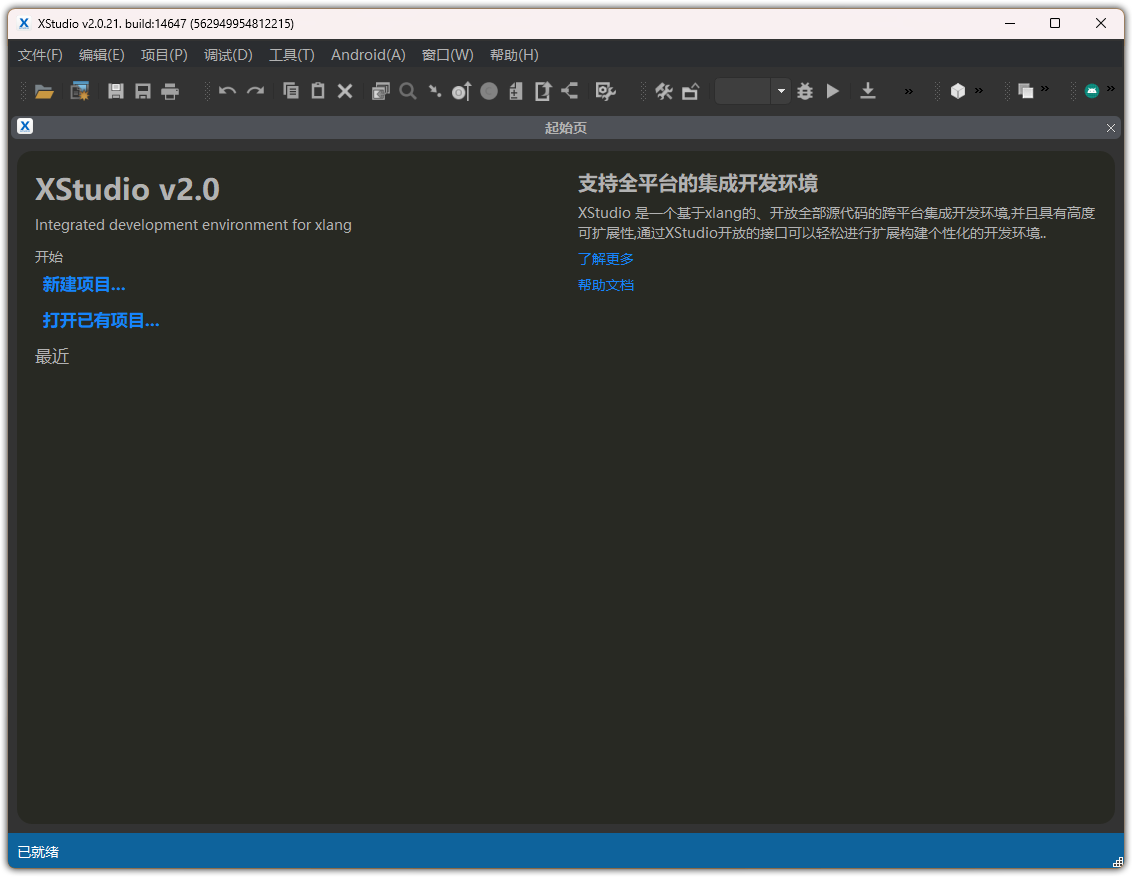Click the first floppy disk save icon
Screen dimensions: 1132x880
click(116, 91)
